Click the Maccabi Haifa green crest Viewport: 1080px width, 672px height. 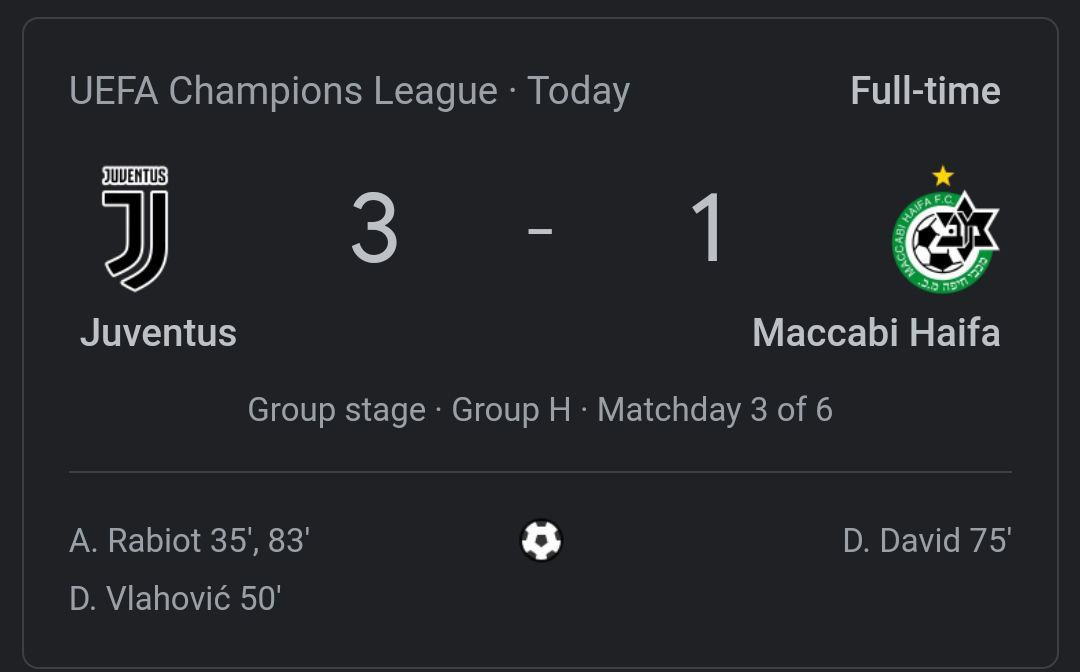[944, 242]
